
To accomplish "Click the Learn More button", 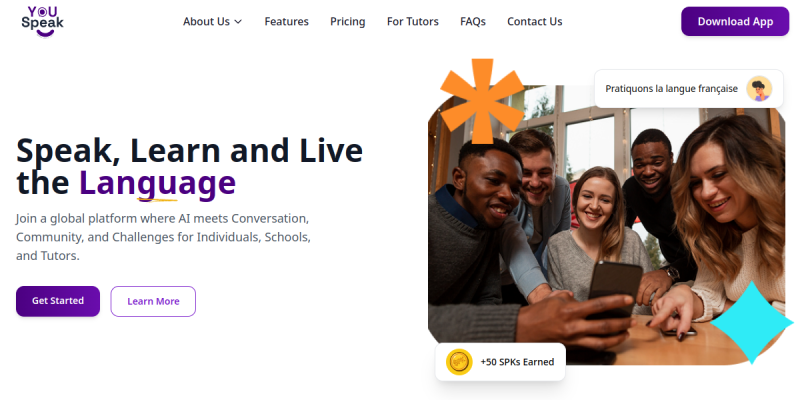I will 153,301.
